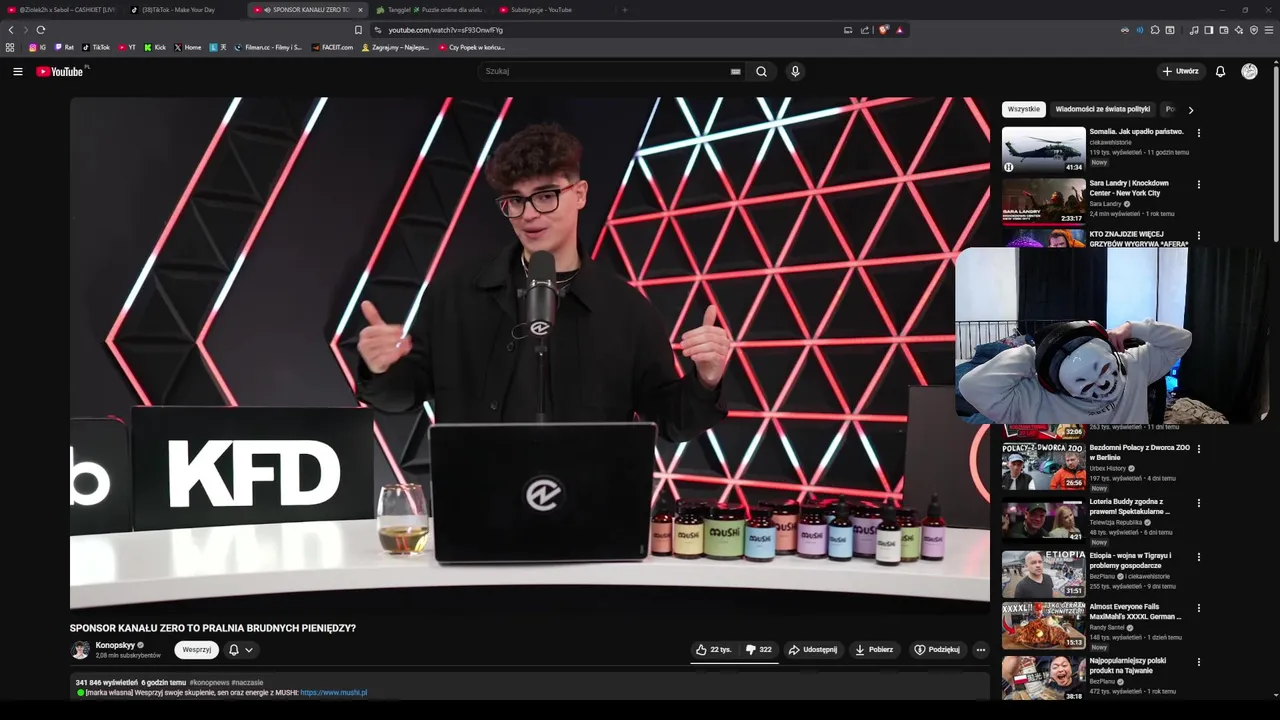Open the Sara Landry Knockdown Center thumbnail
The image size is (1280, 720).
coord(1043,201)
